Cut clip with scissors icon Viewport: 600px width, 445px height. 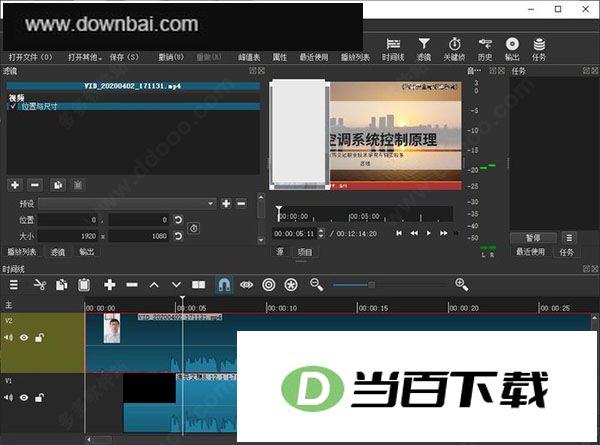click(39, 285)
